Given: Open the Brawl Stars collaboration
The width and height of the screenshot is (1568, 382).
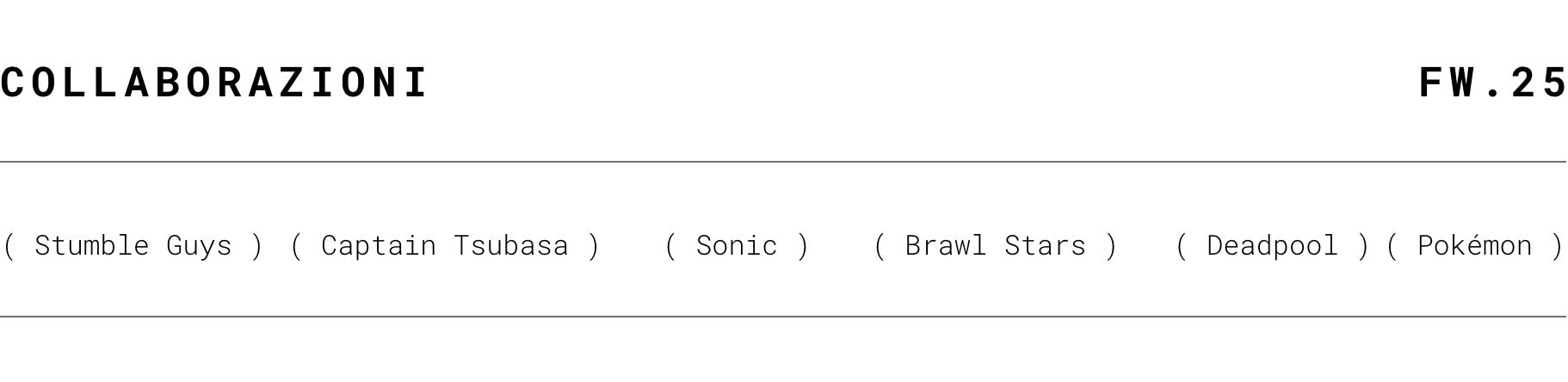Looking at the screenshot, I should click(x=995, y=246).
